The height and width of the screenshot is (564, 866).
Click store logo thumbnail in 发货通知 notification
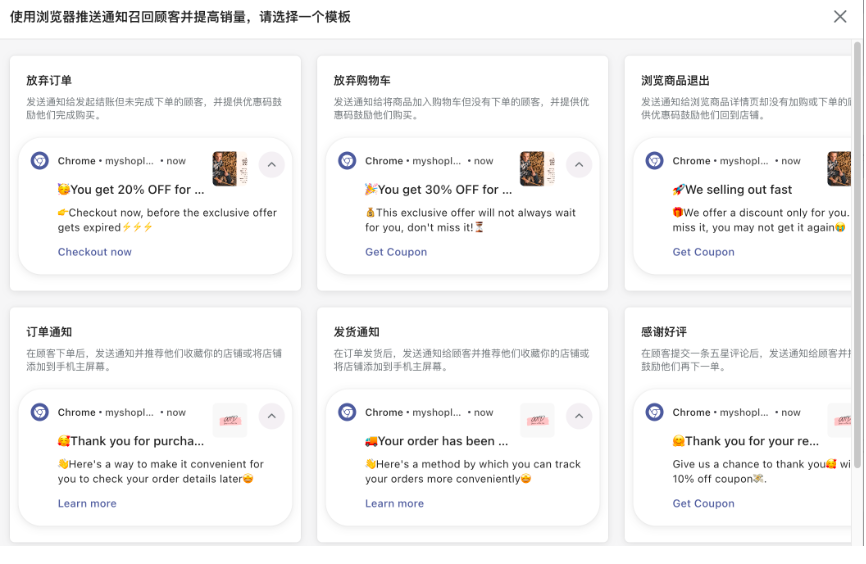pos(537,420)
